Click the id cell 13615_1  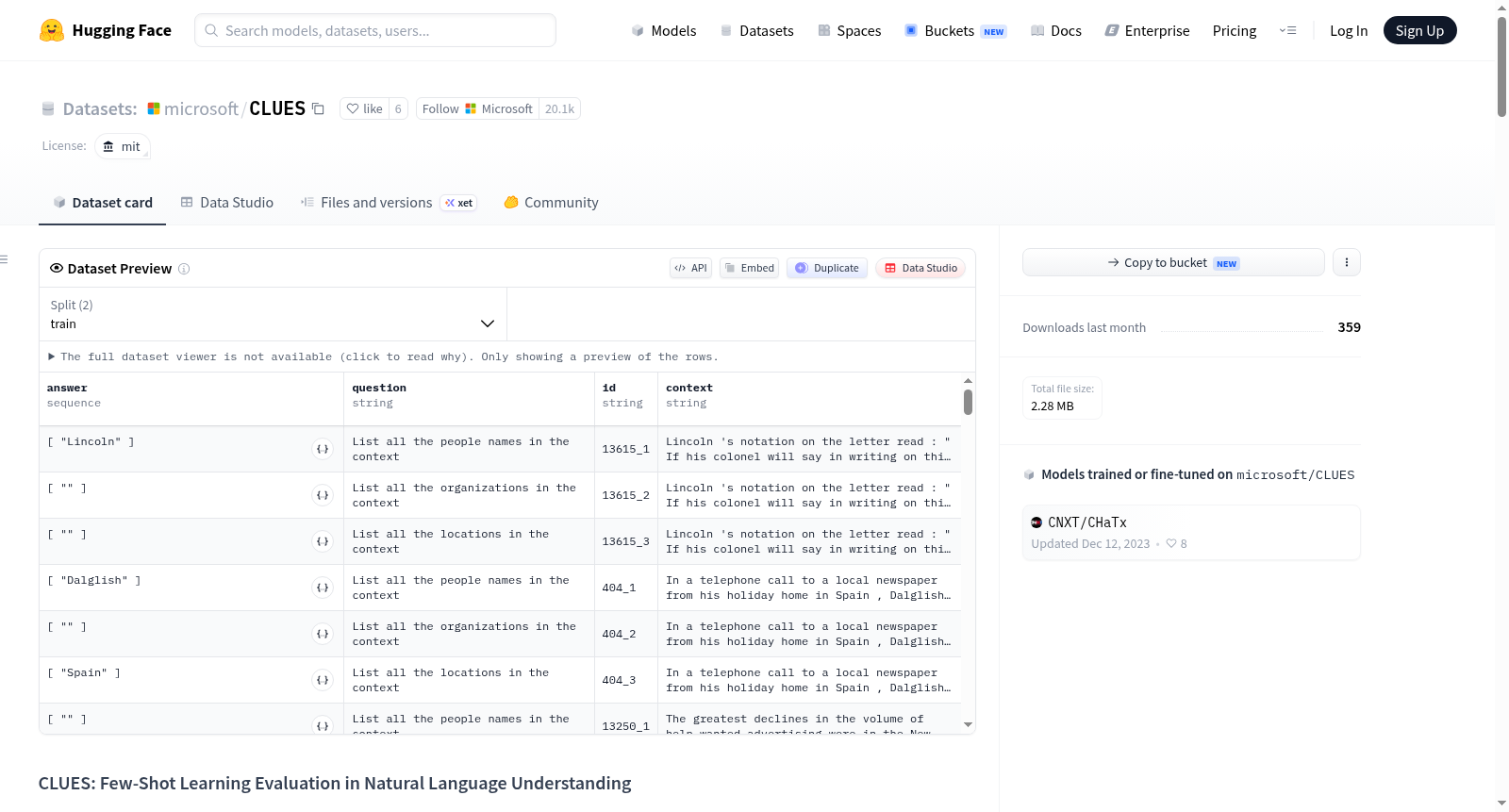(x=626, y=449)
